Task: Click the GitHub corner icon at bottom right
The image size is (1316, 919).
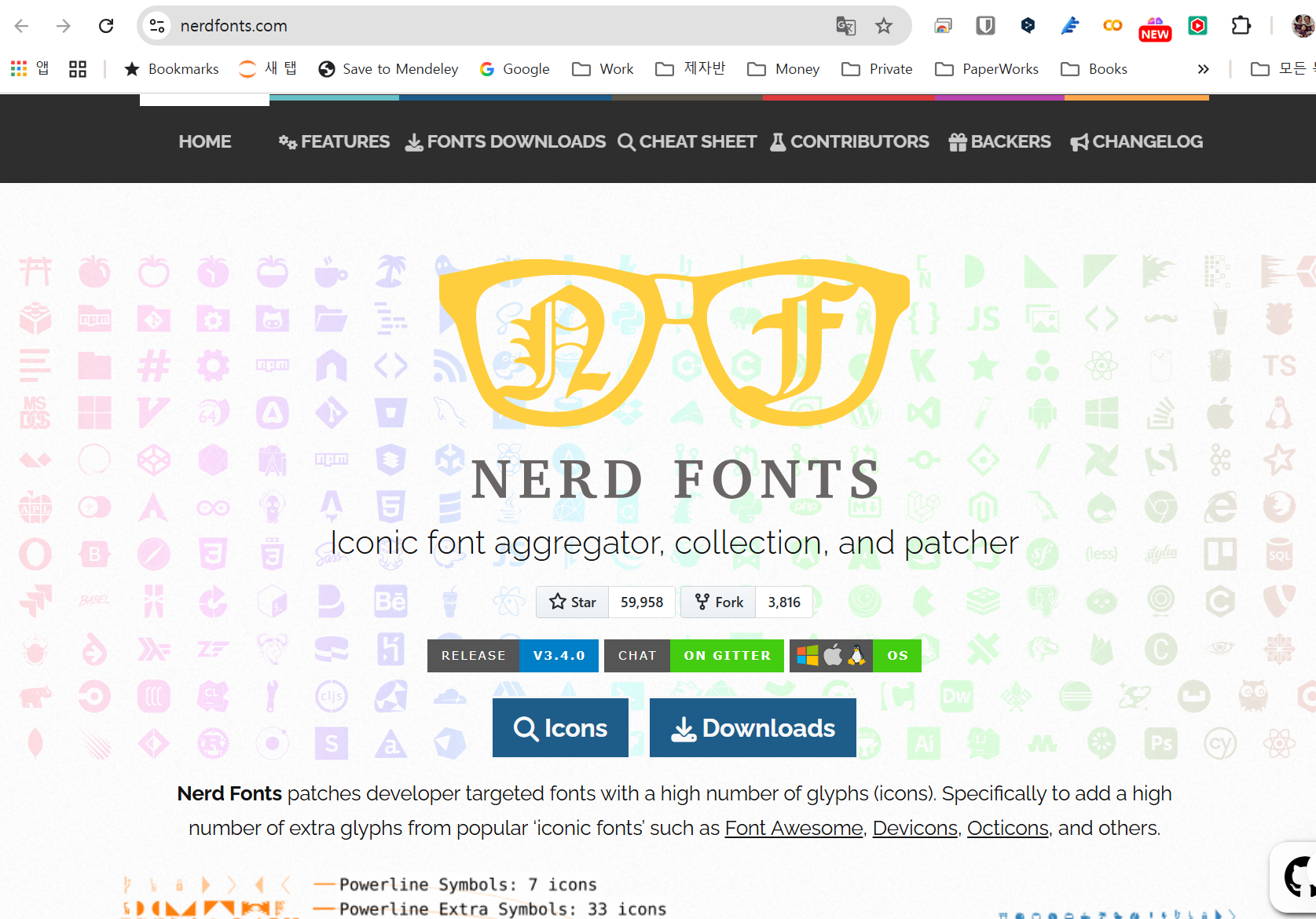Action: click(x=1295, y=878)
